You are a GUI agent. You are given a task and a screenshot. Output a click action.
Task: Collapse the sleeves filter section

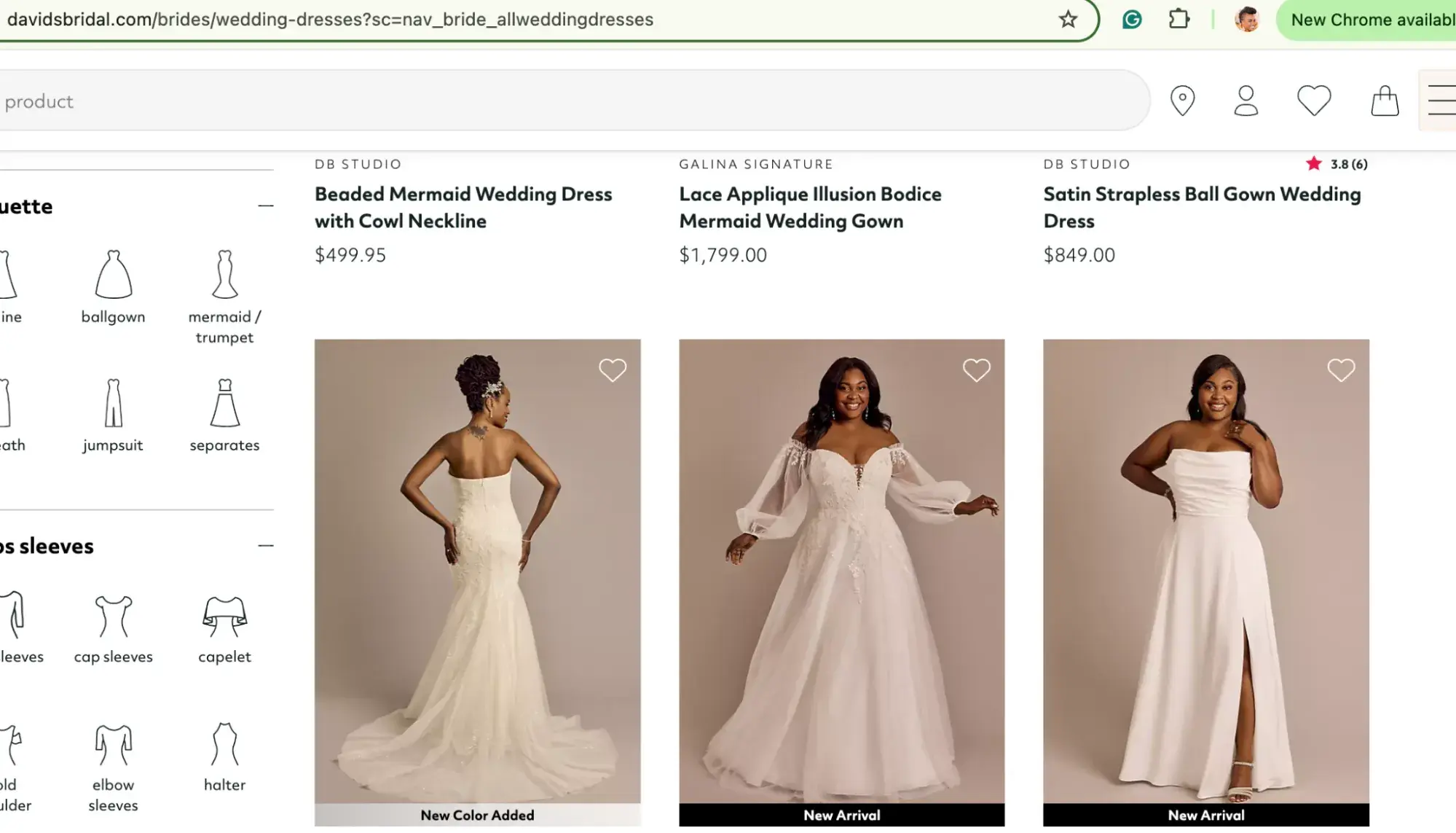point(266,546)
